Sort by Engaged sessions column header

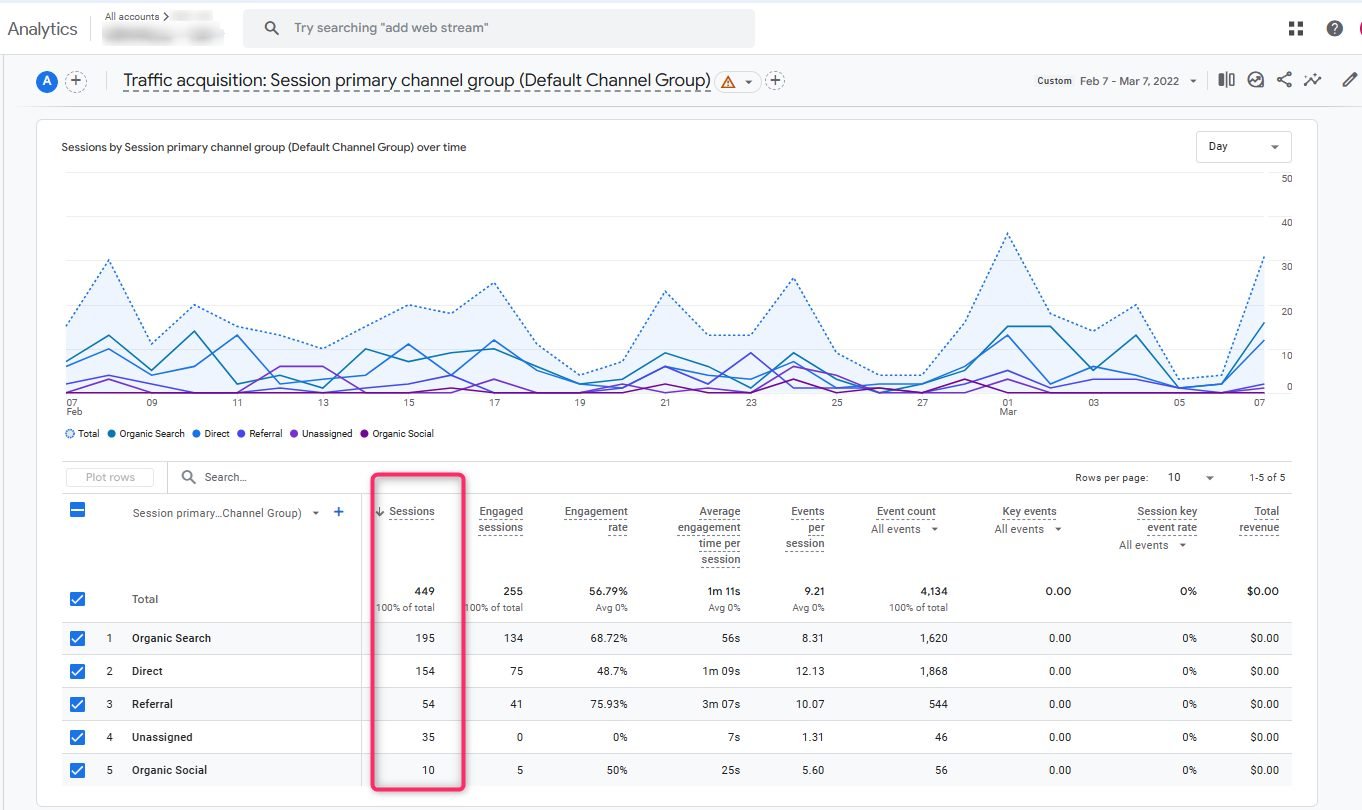[500, 520]
